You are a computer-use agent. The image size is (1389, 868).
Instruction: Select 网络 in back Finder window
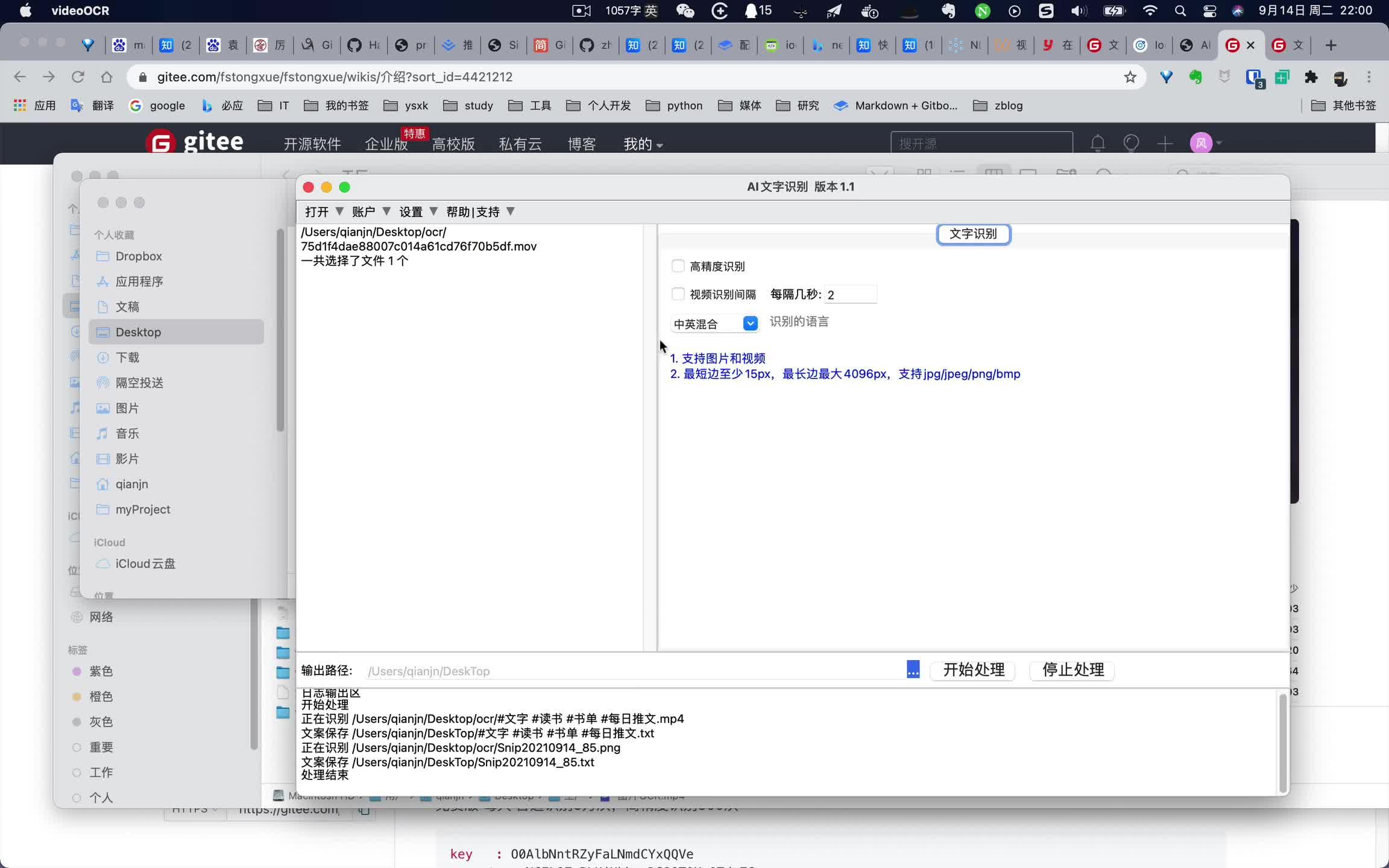(101, 617)
